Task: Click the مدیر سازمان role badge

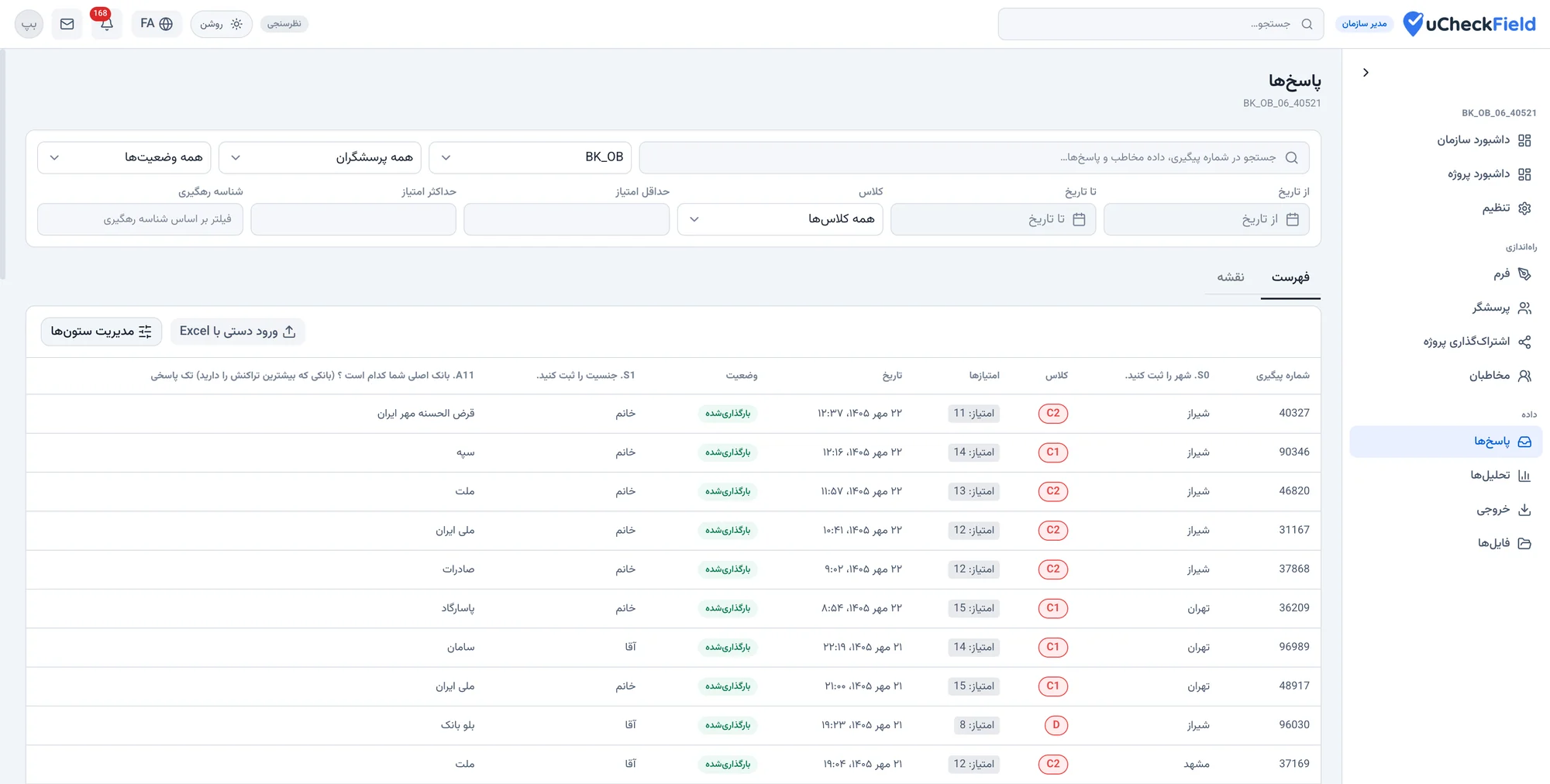Action: pos(1364,24)
